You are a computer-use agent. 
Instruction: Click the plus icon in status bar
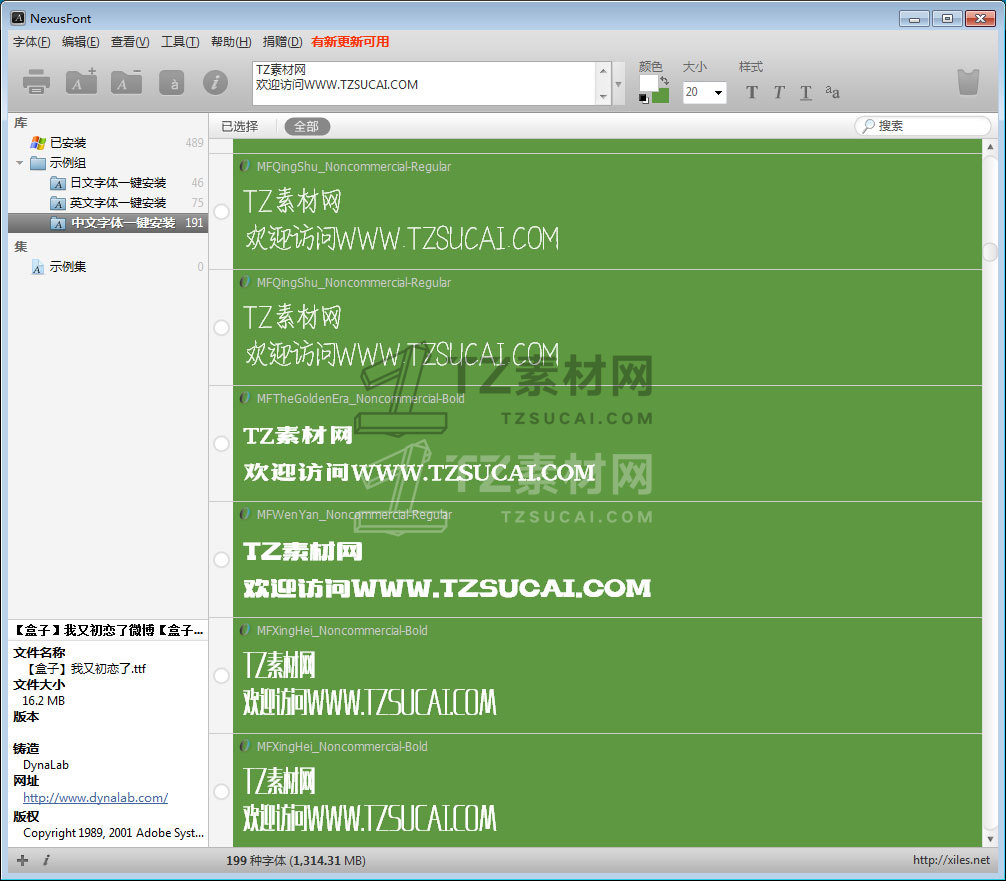click(22, 860)
